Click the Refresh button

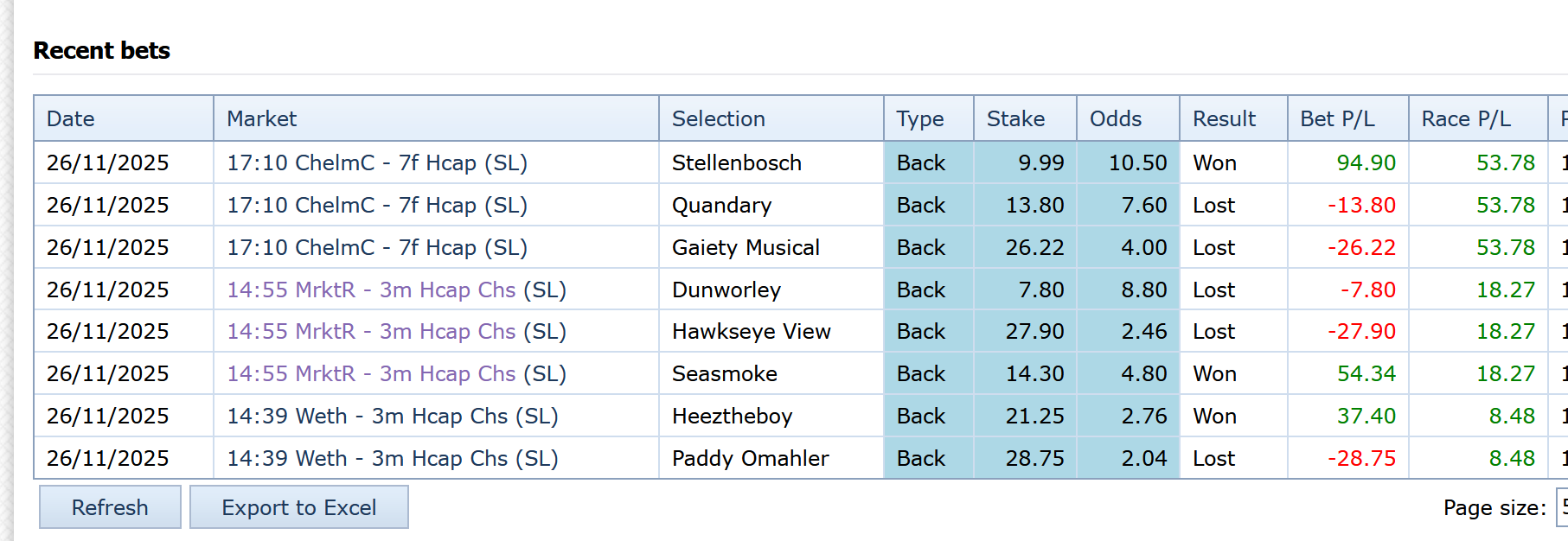110,507
